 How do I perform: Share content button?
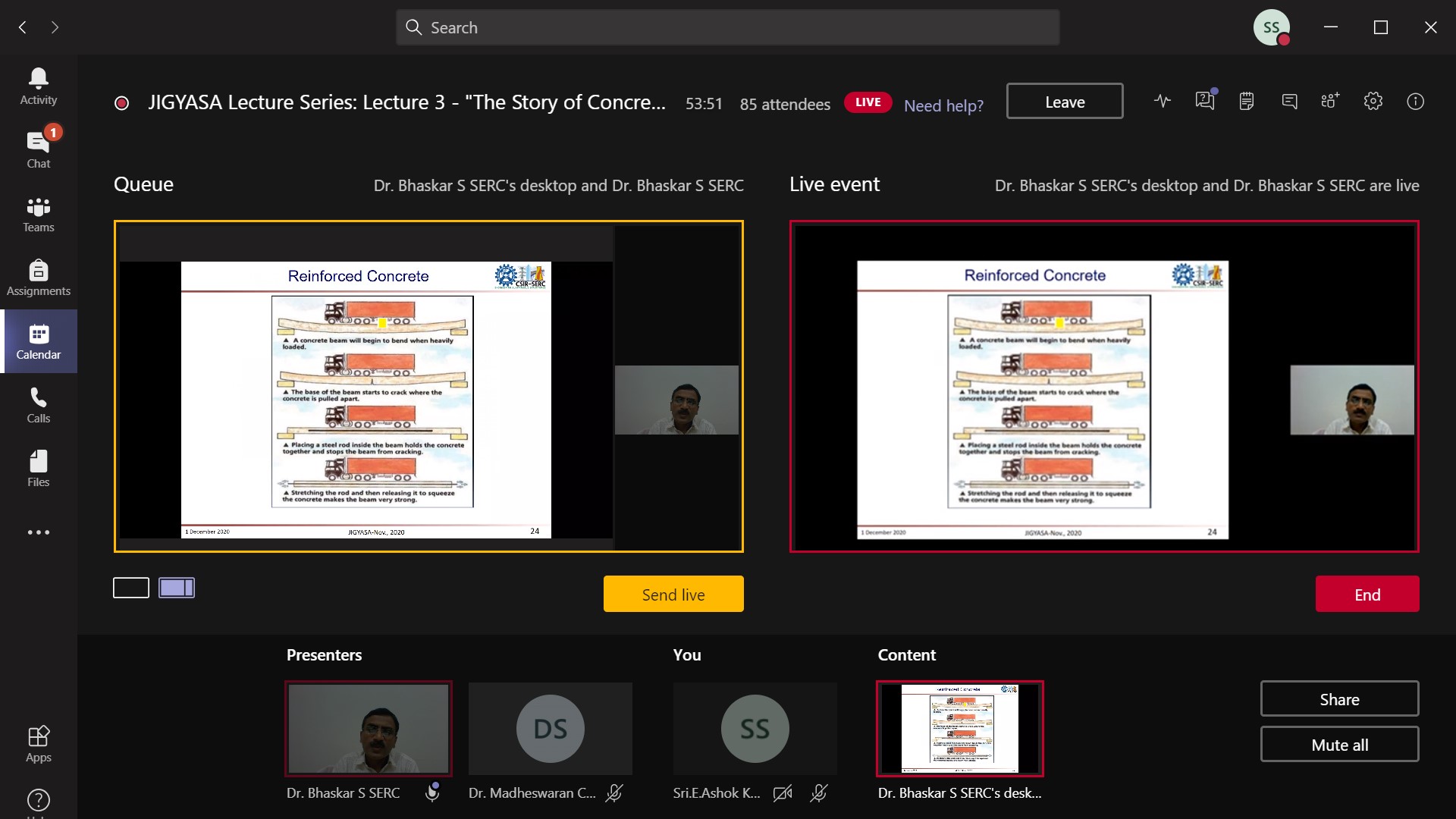[x=1340, y=698]
